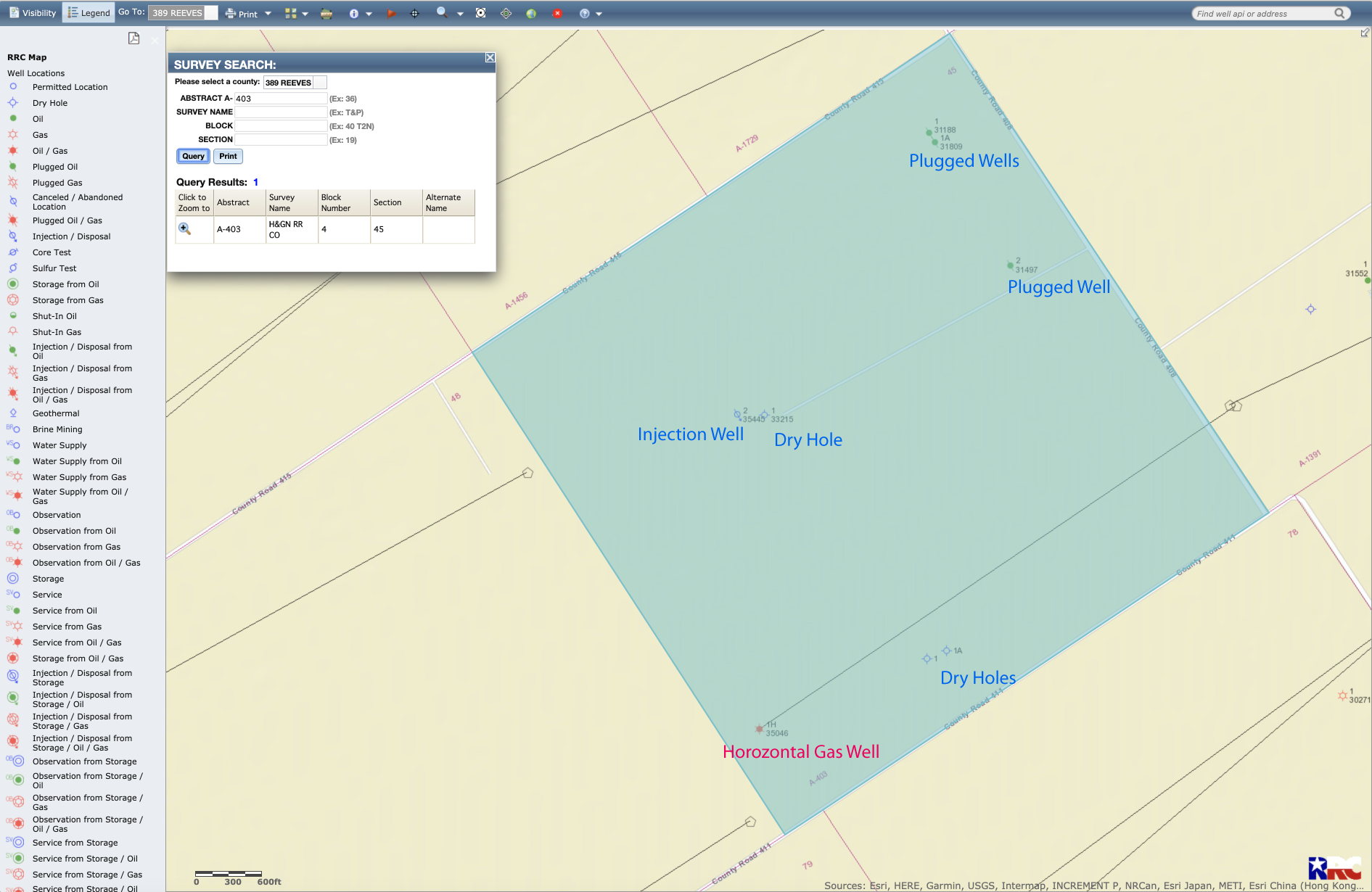Close the Survey Search dialog
Screen dimensions: 1372x892
coord(490,58)
